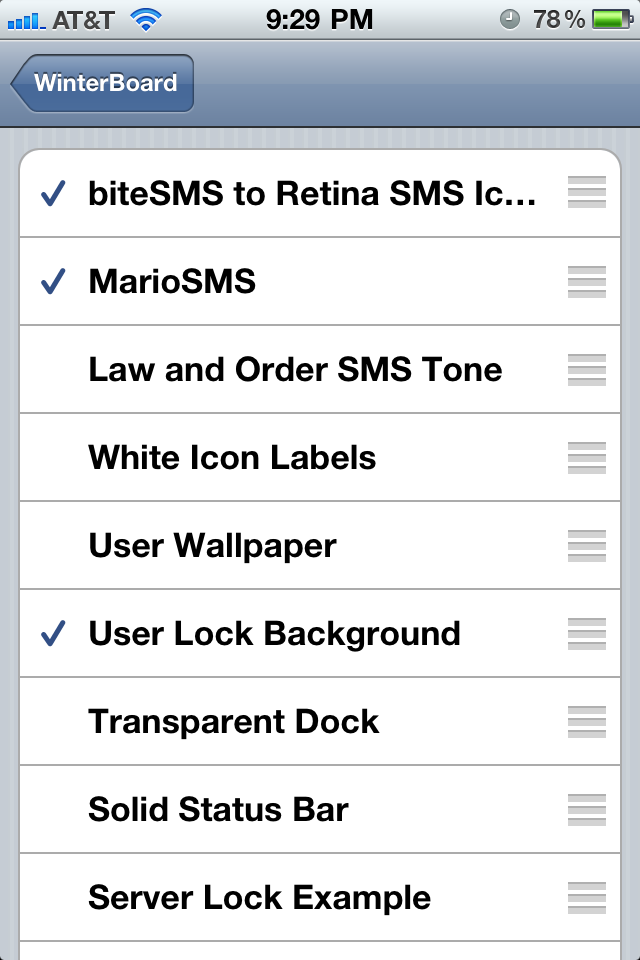Tap reorder handle beside User Wallpaper
The width and height of the screenshot is (640, 960).
pyautogui.click(x=587, y=546)
